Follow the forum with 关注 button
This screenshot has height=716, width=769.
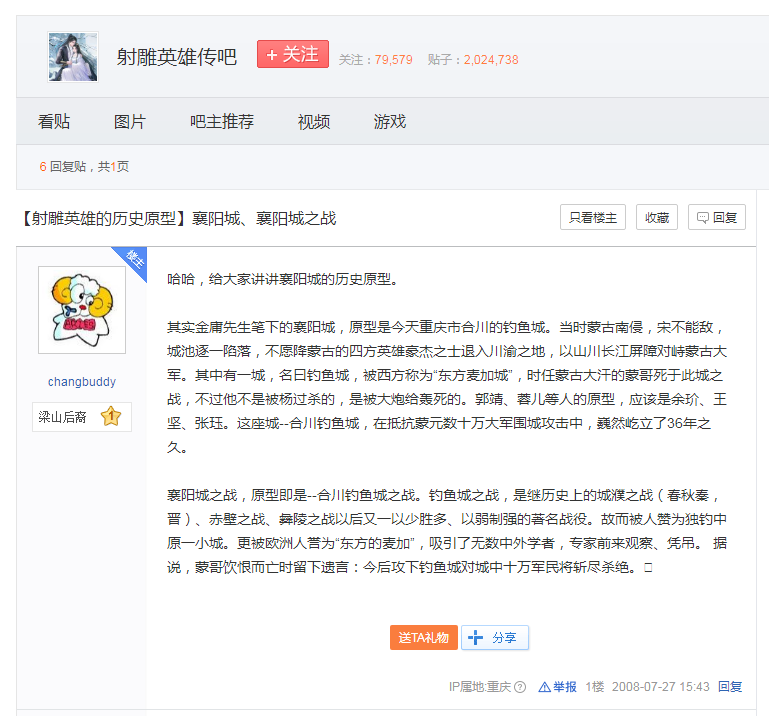tap(292, 55)
